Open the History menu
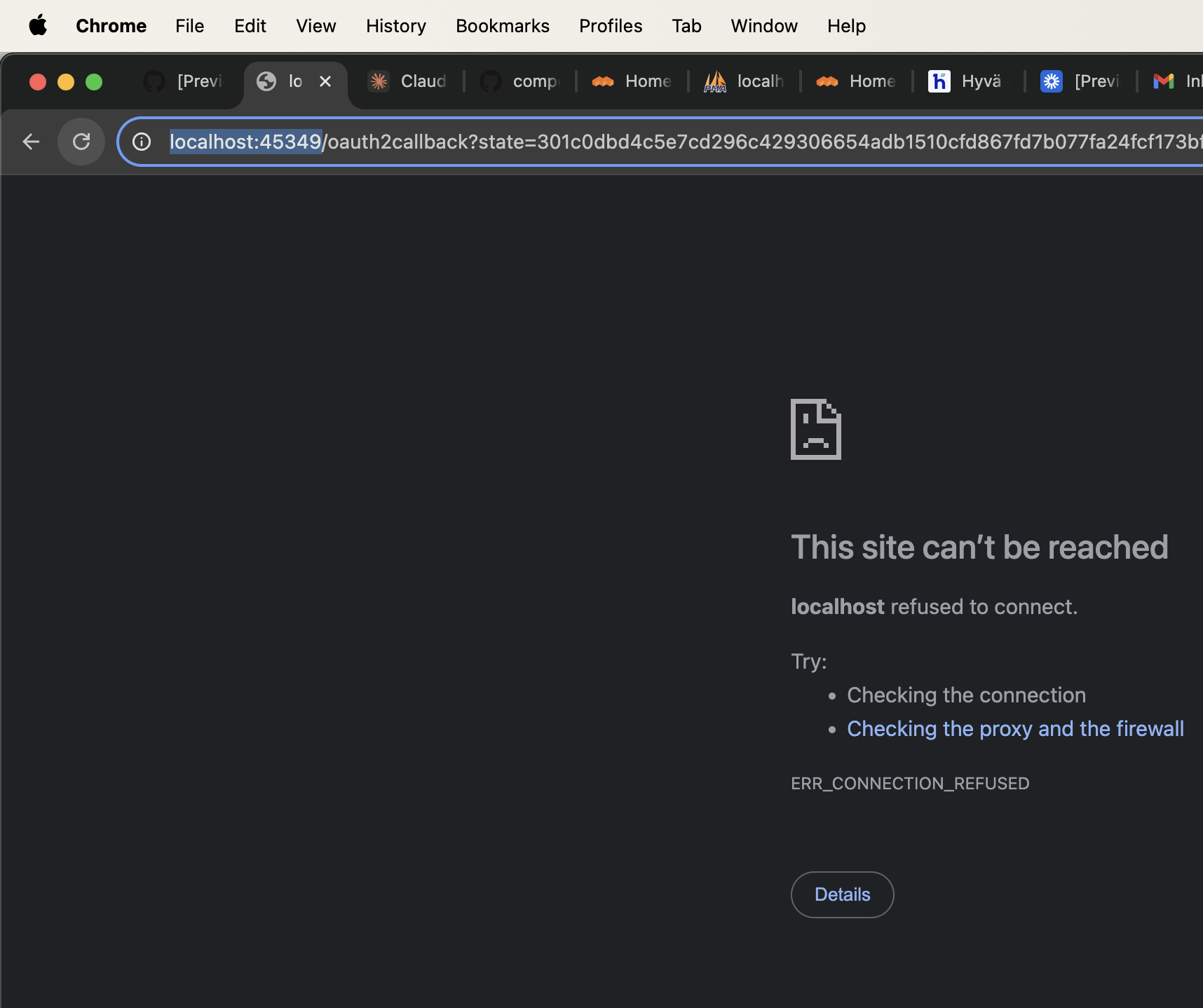Screen dimensions: 1203x1008 click(x=395, y=26)
